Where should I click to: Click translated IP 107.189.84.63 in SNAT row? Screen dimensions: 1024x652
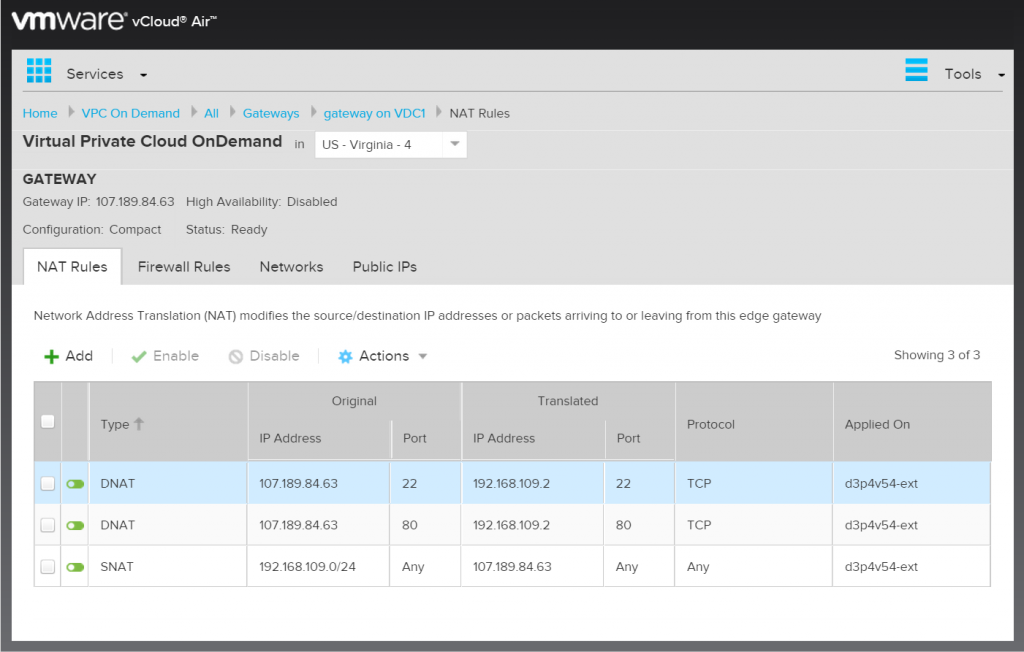click(512, 566)
